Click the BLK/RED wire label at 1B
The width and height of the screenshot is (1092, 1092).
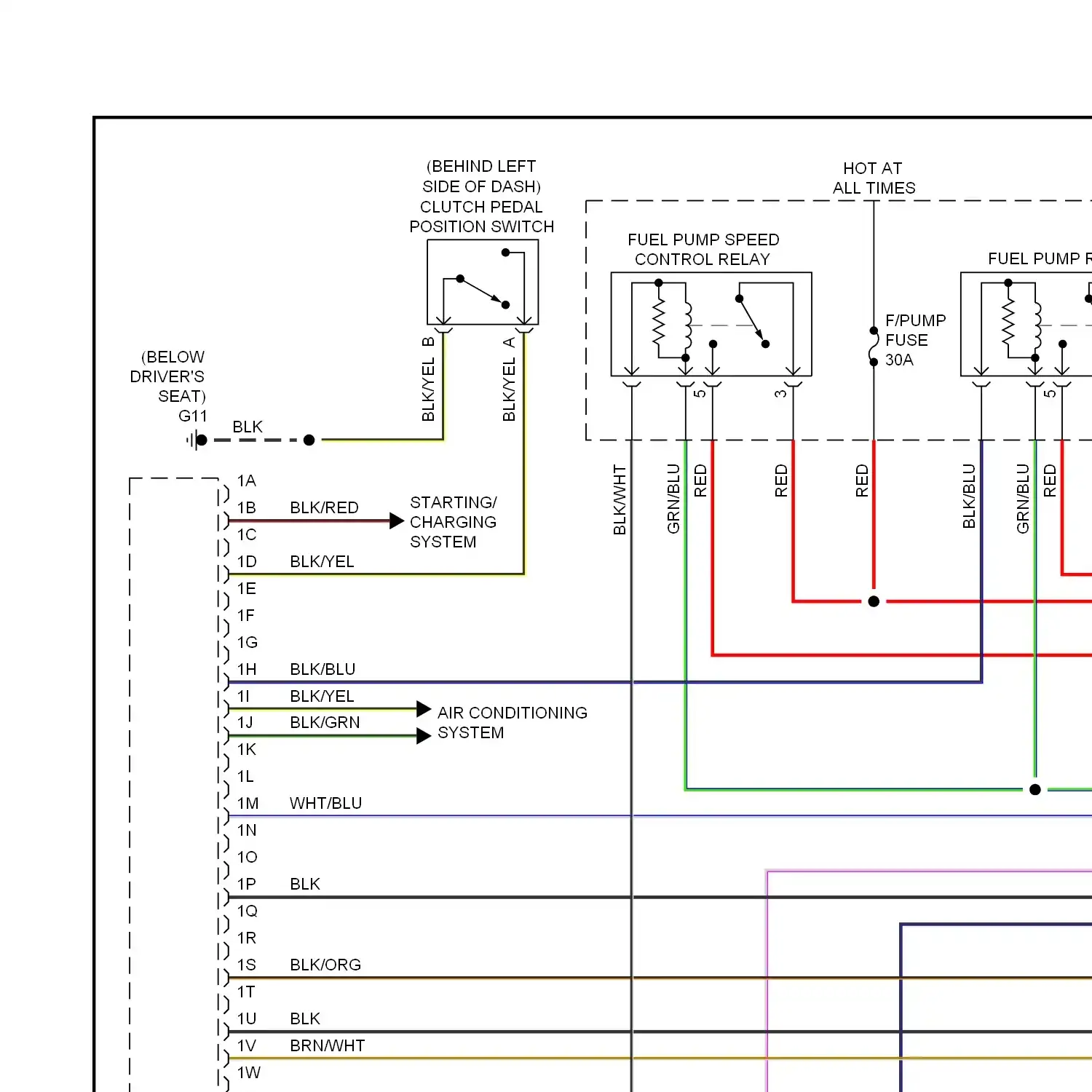click(324, 507)
